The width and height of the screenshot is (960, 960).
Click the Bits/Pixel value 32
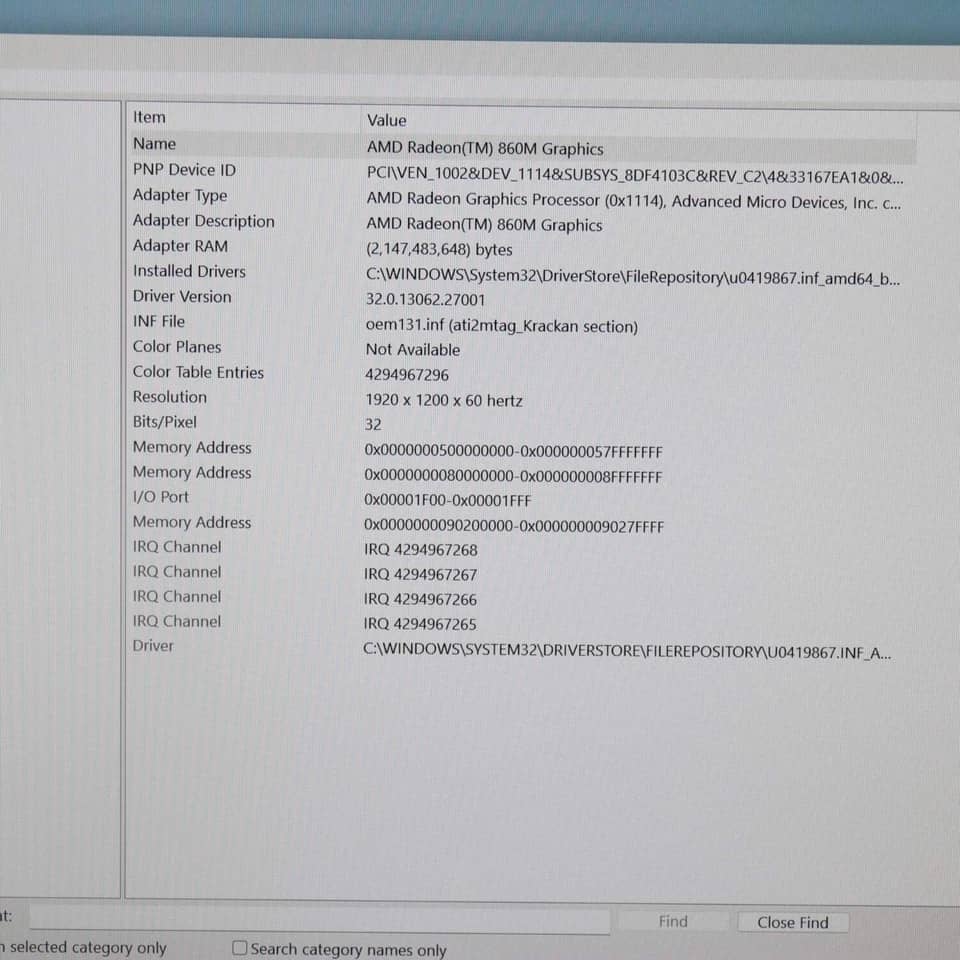point(373,424)
